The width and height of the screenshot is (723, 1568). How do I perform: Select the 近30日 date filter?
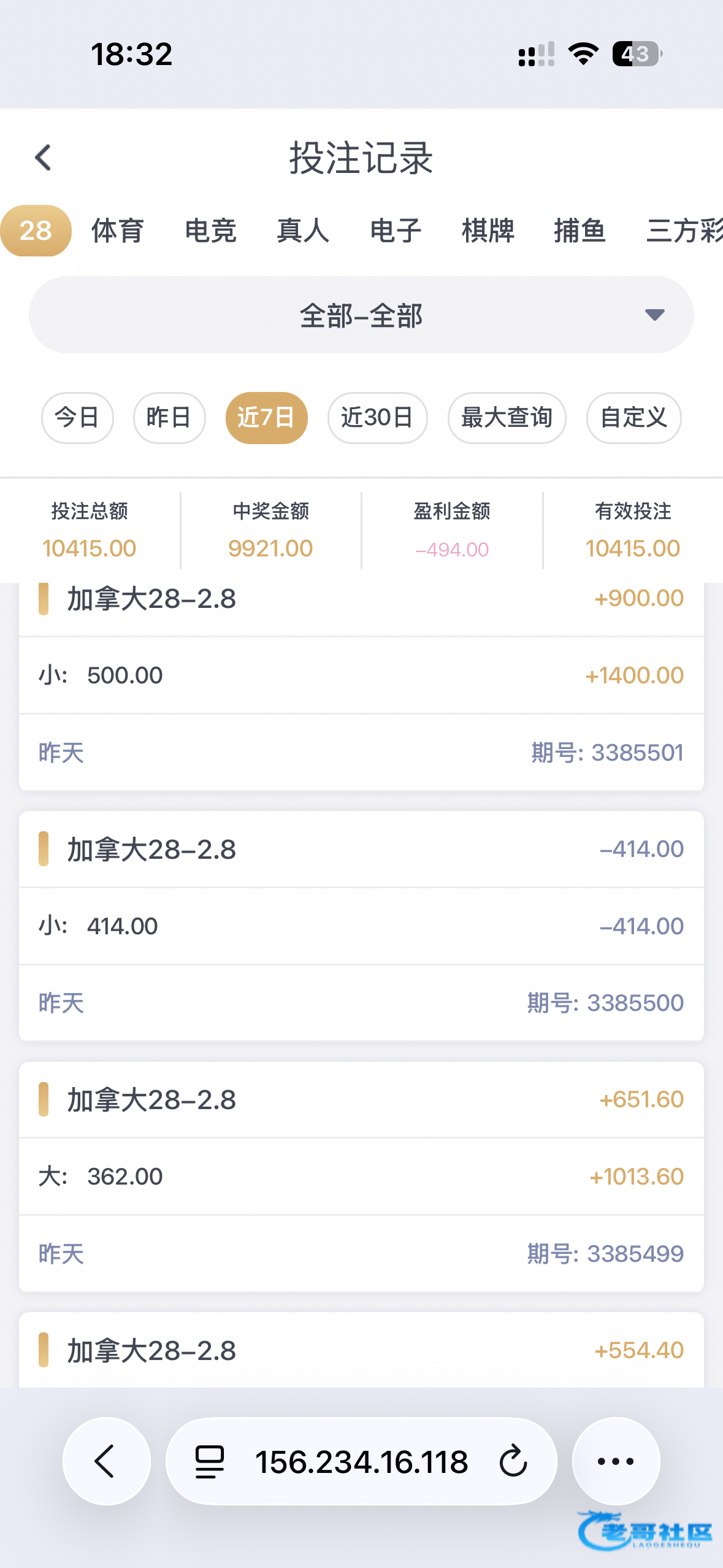pos(377,418)
